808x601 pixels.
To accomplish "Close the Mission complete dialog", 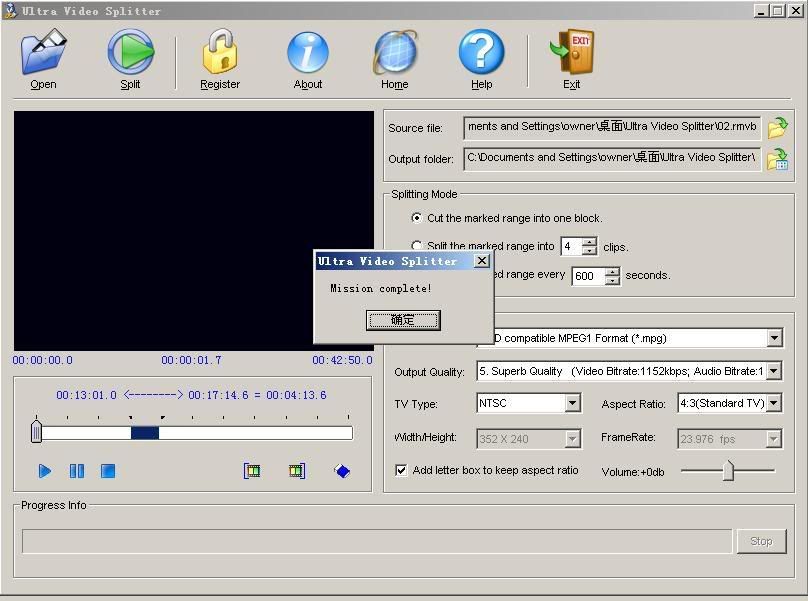I will 481,261.
